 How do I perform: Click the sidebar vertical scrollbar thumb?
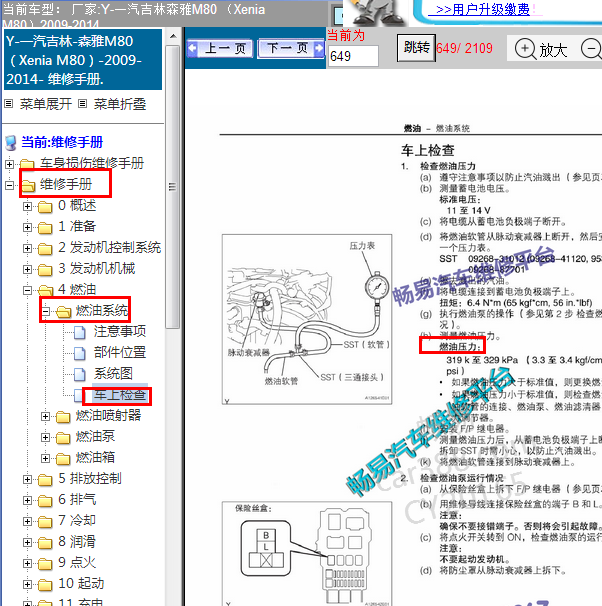click(173, 187)
